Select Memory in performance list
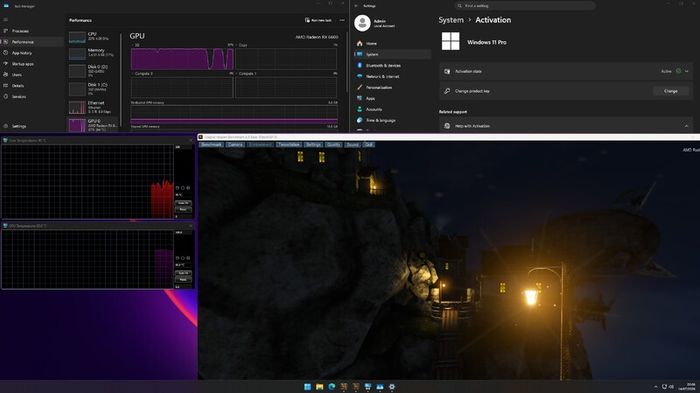Screen dimensions: 700x393 point(93,53)
